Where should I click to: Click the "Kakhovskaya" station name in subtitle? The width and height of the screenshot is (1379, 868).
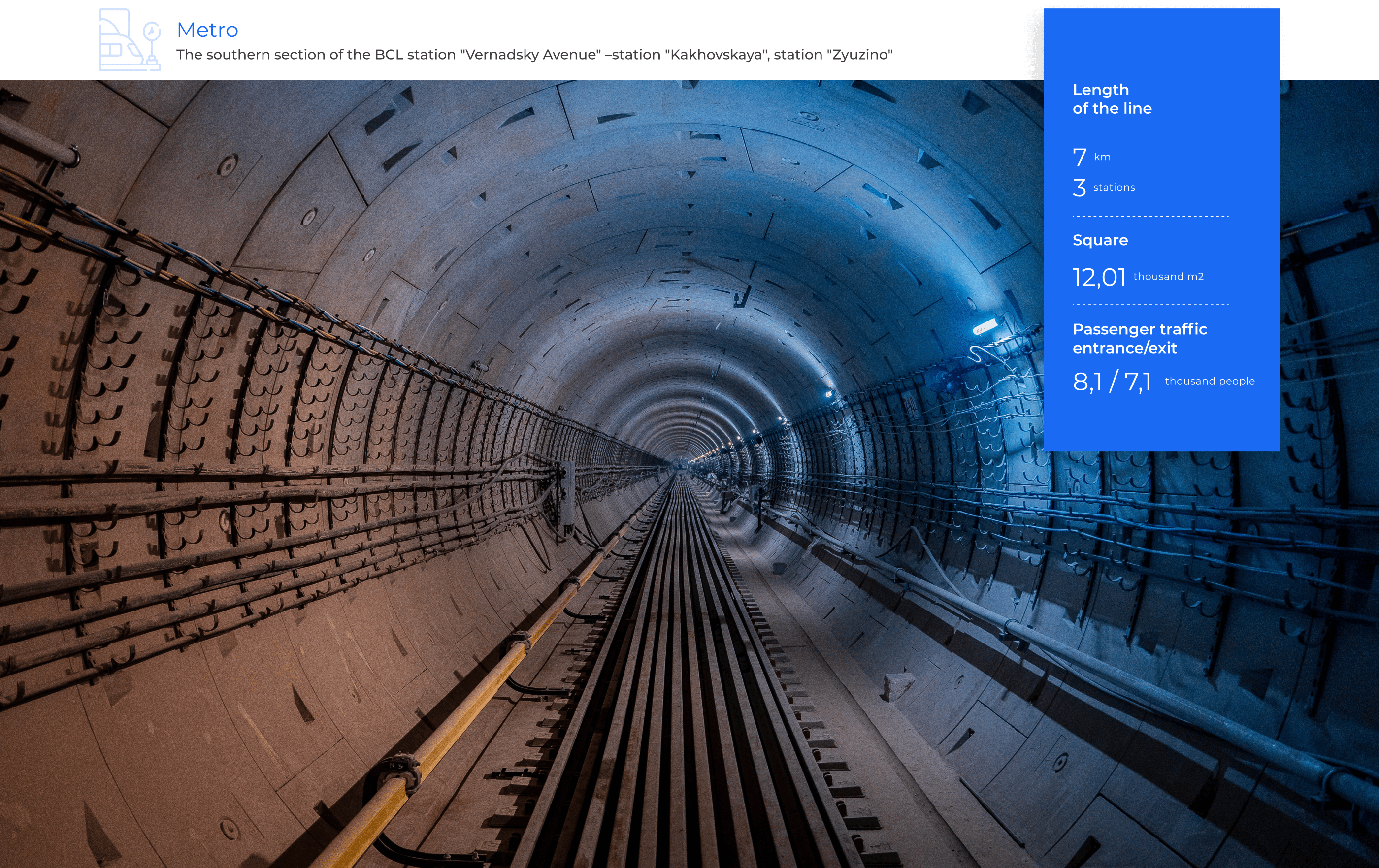pos(717,54)
